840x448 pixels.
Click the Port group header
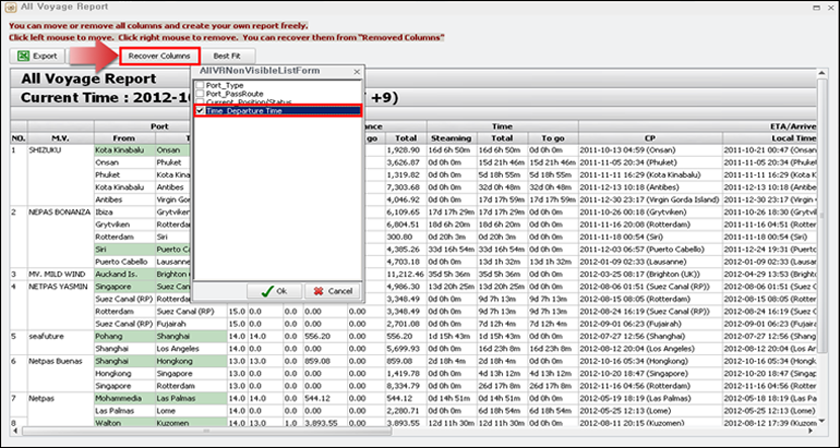tap(160, 126)
